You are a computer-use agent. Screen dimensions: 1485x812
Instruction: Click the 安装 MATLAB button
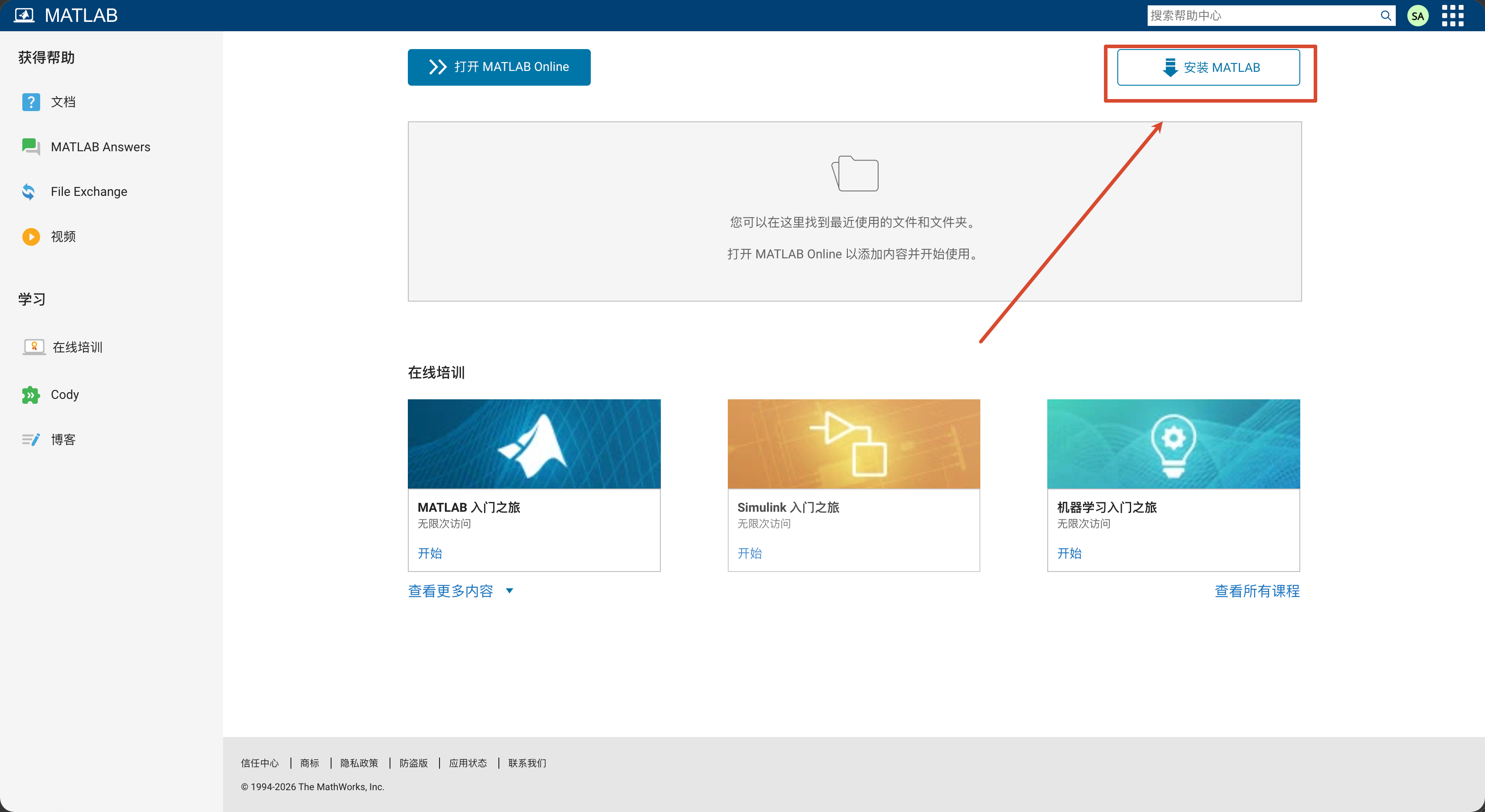point(1208,67)
